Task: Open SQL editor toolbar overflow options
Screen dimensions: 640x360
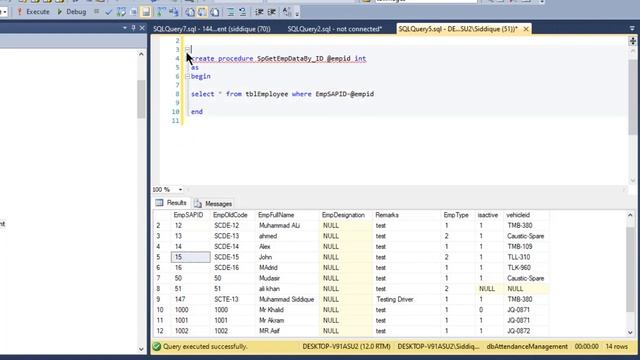Action: click(x=297, y=12)
